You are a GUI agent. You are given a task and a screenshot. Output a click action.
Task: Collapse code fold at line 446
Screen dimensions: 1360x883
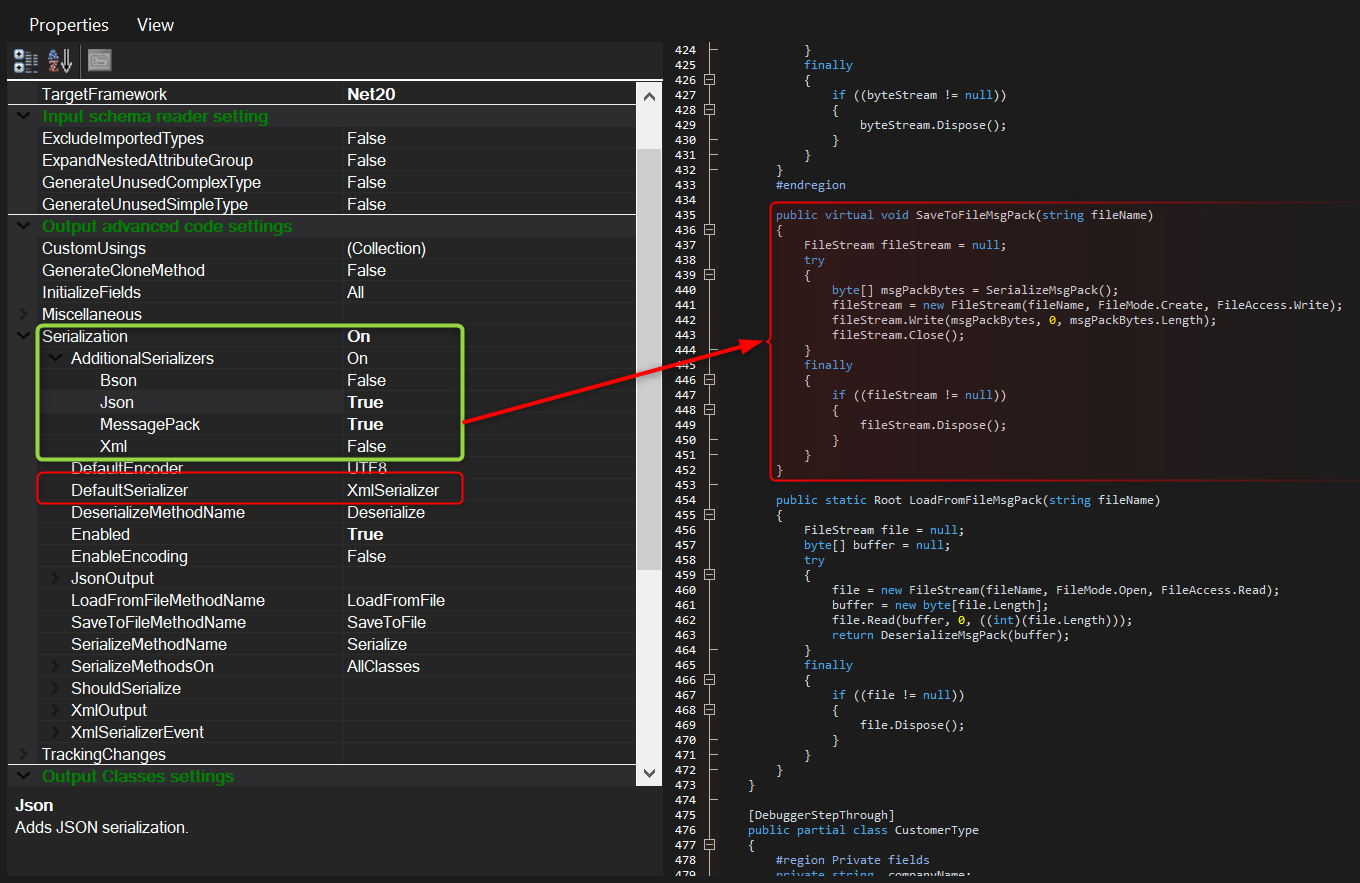coord(711,380)
